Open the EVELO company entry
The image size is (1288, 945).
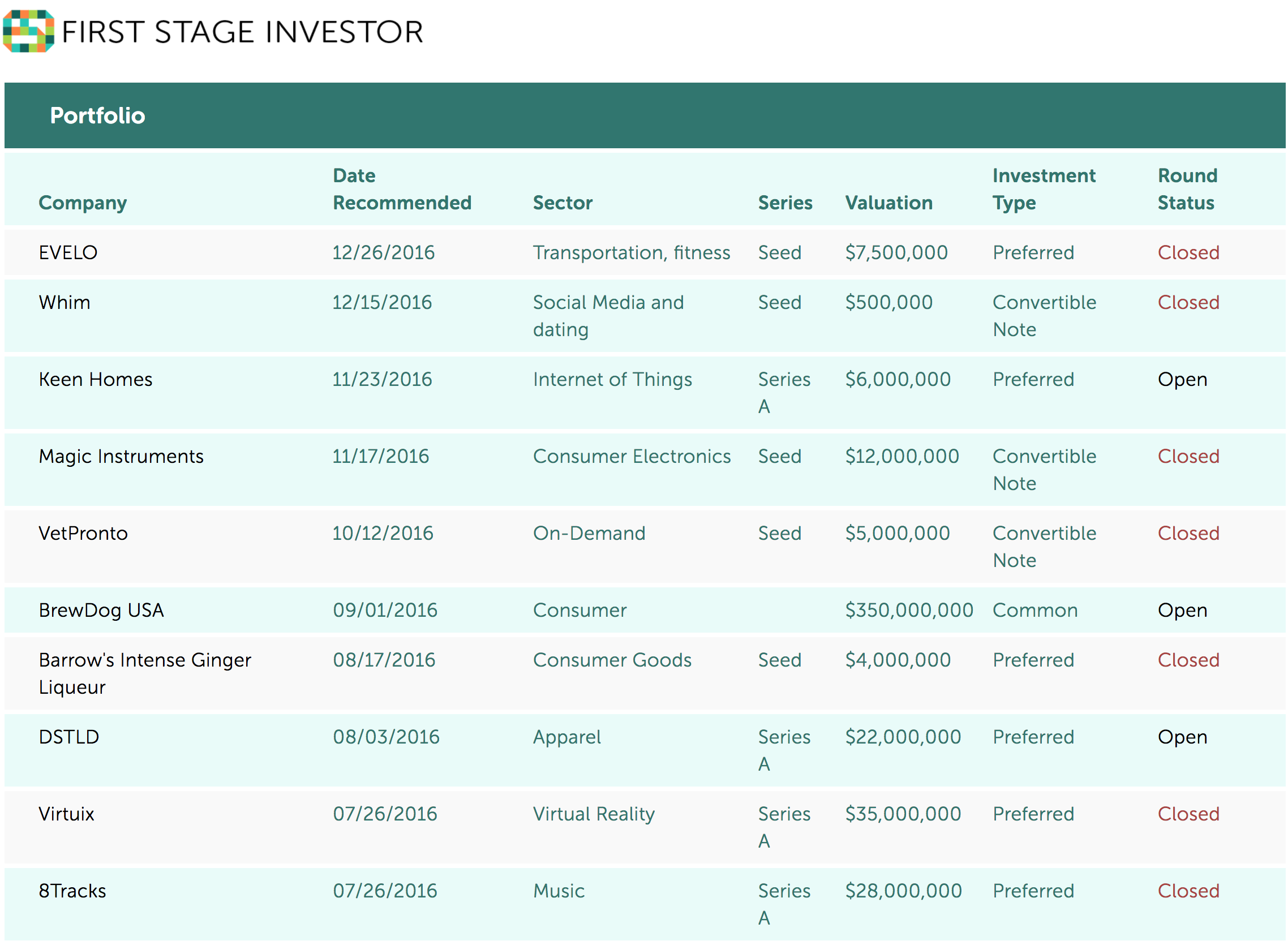(68, 253)
